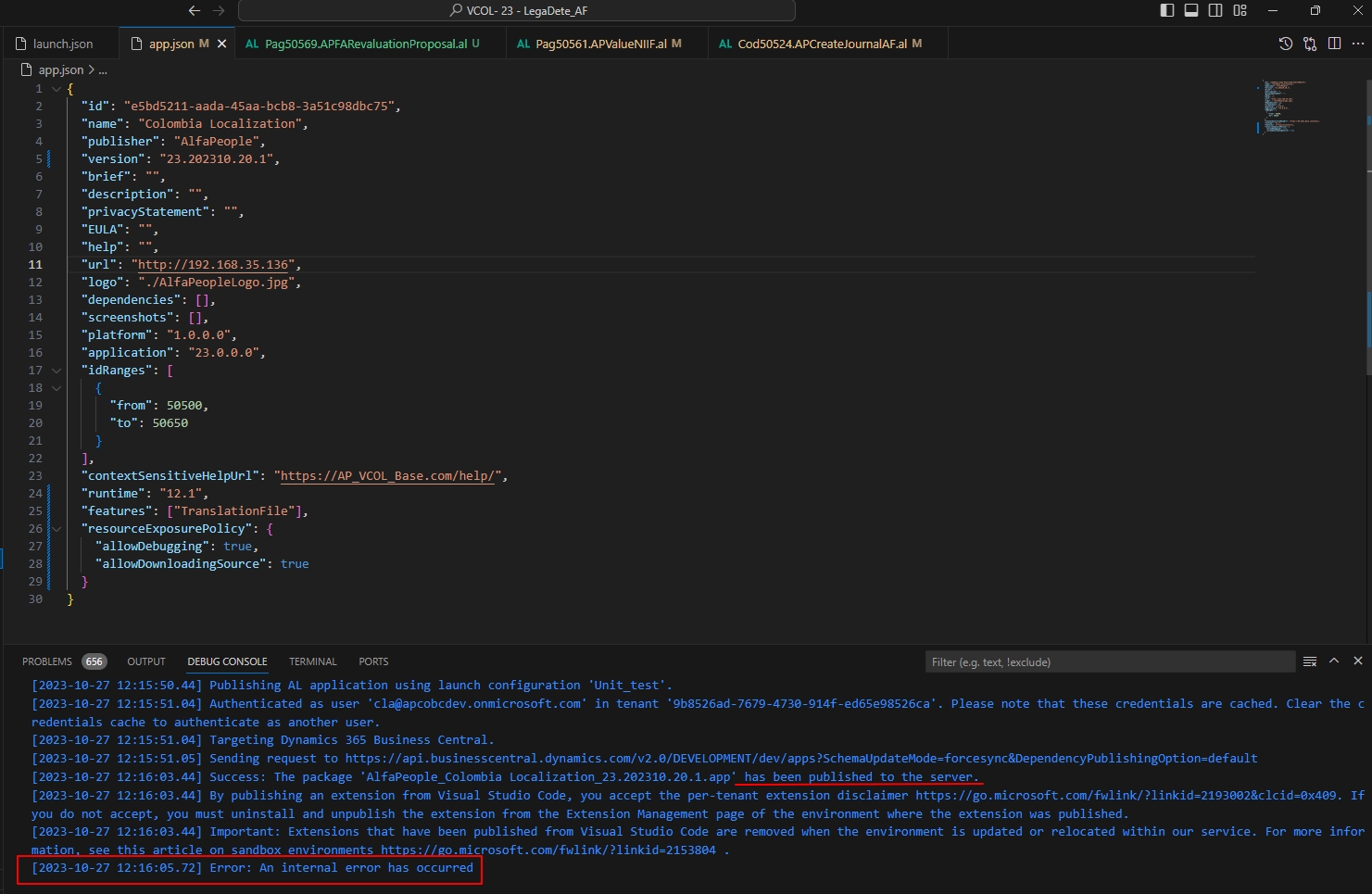
Task: Click the forward navigation arrow
Action: tap(217, 10)
